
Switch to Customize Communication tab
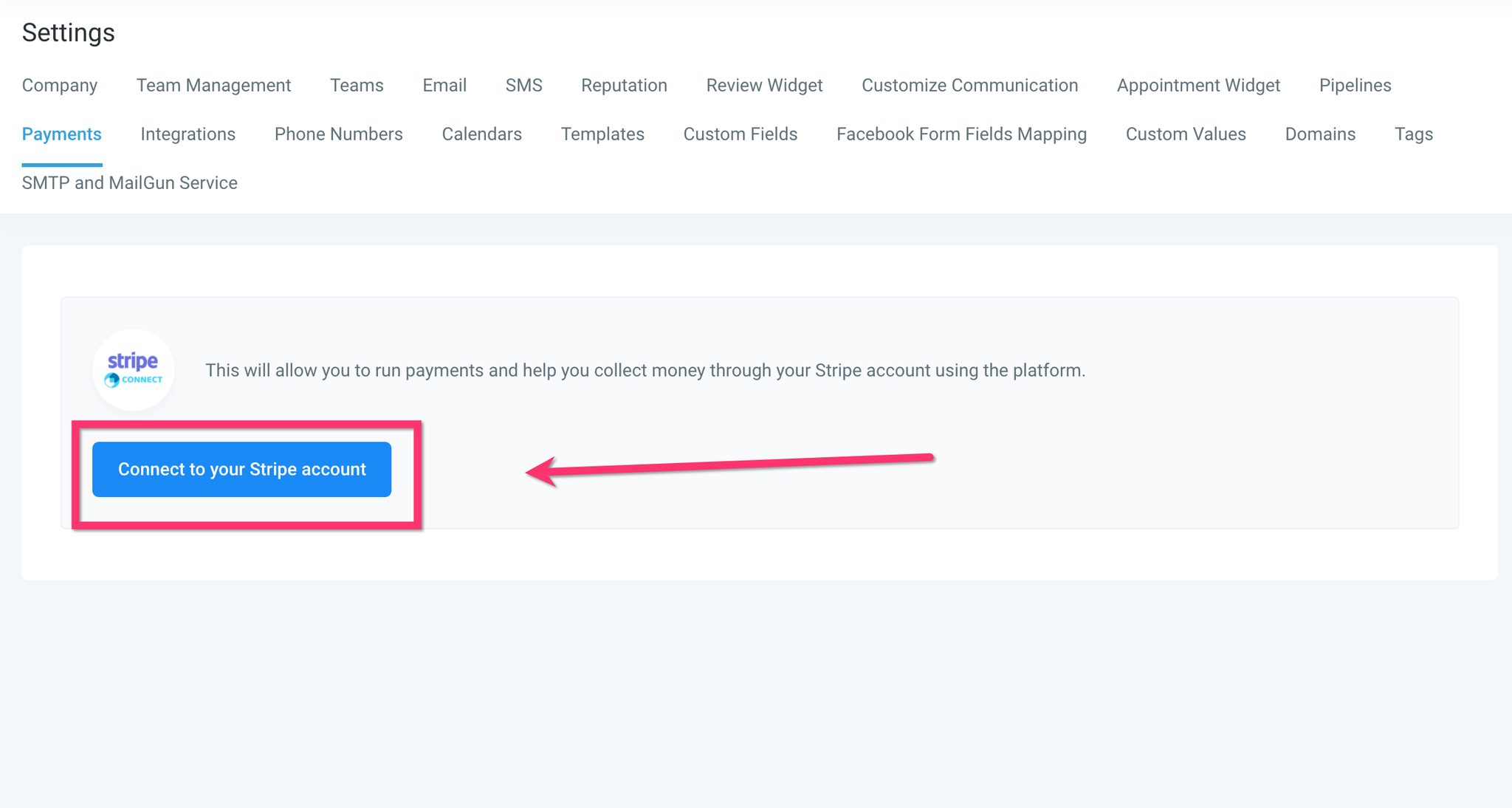point(969,86)
